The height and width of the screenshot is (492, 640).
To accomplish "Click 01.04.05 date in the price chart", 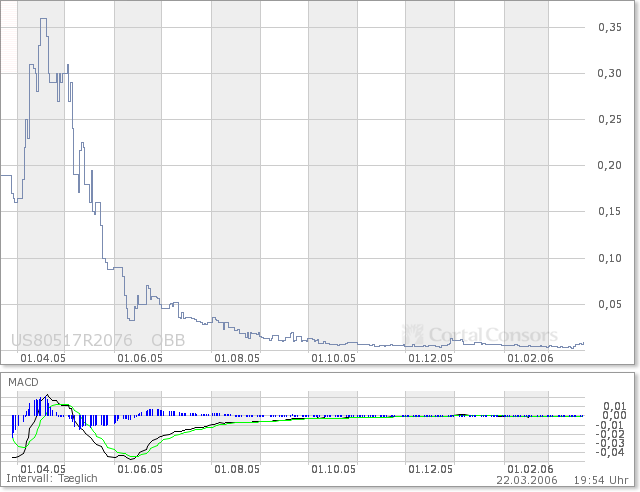I will click(43, 355).
